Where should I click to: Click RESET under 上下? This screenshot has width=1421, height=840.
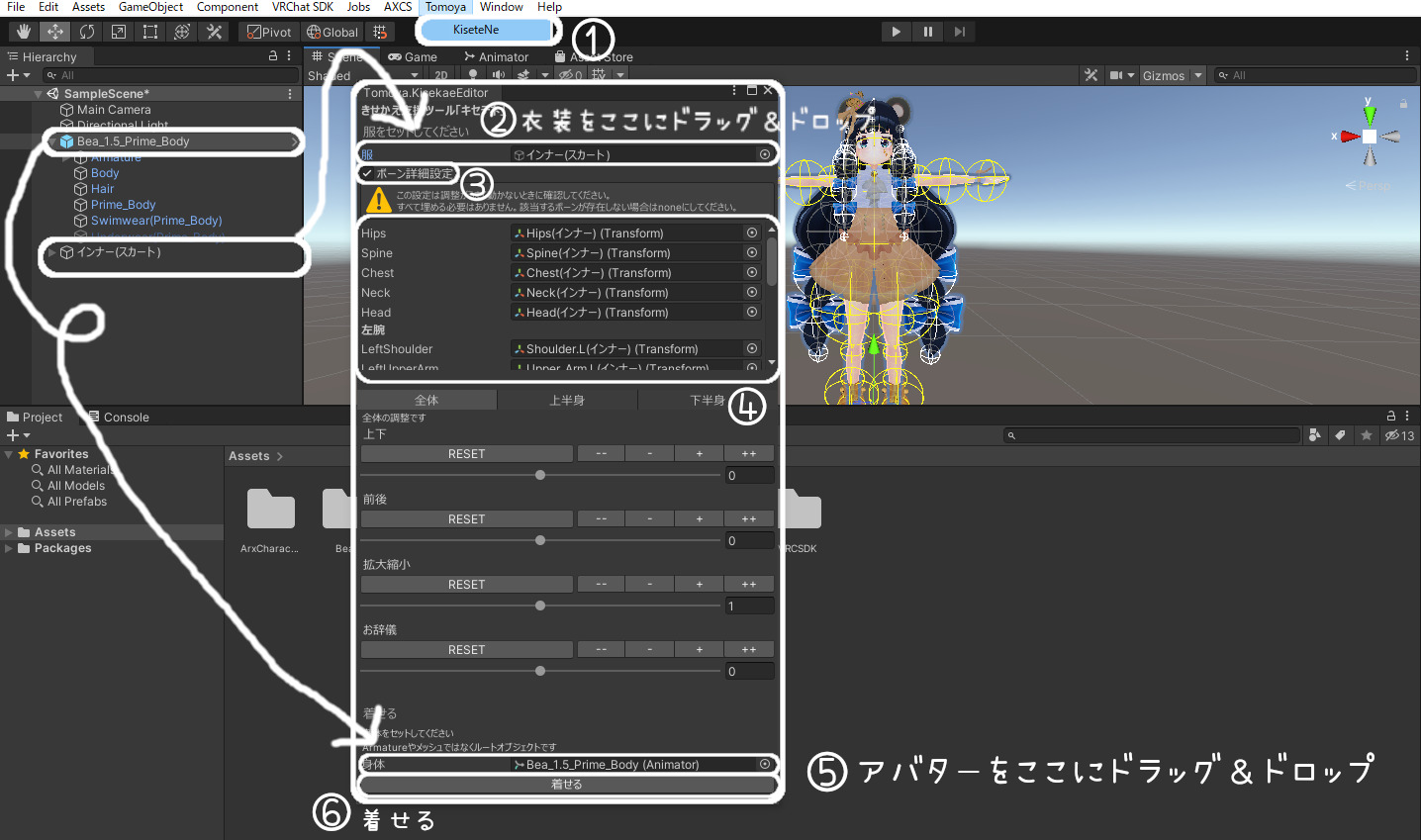click(467, 453)
